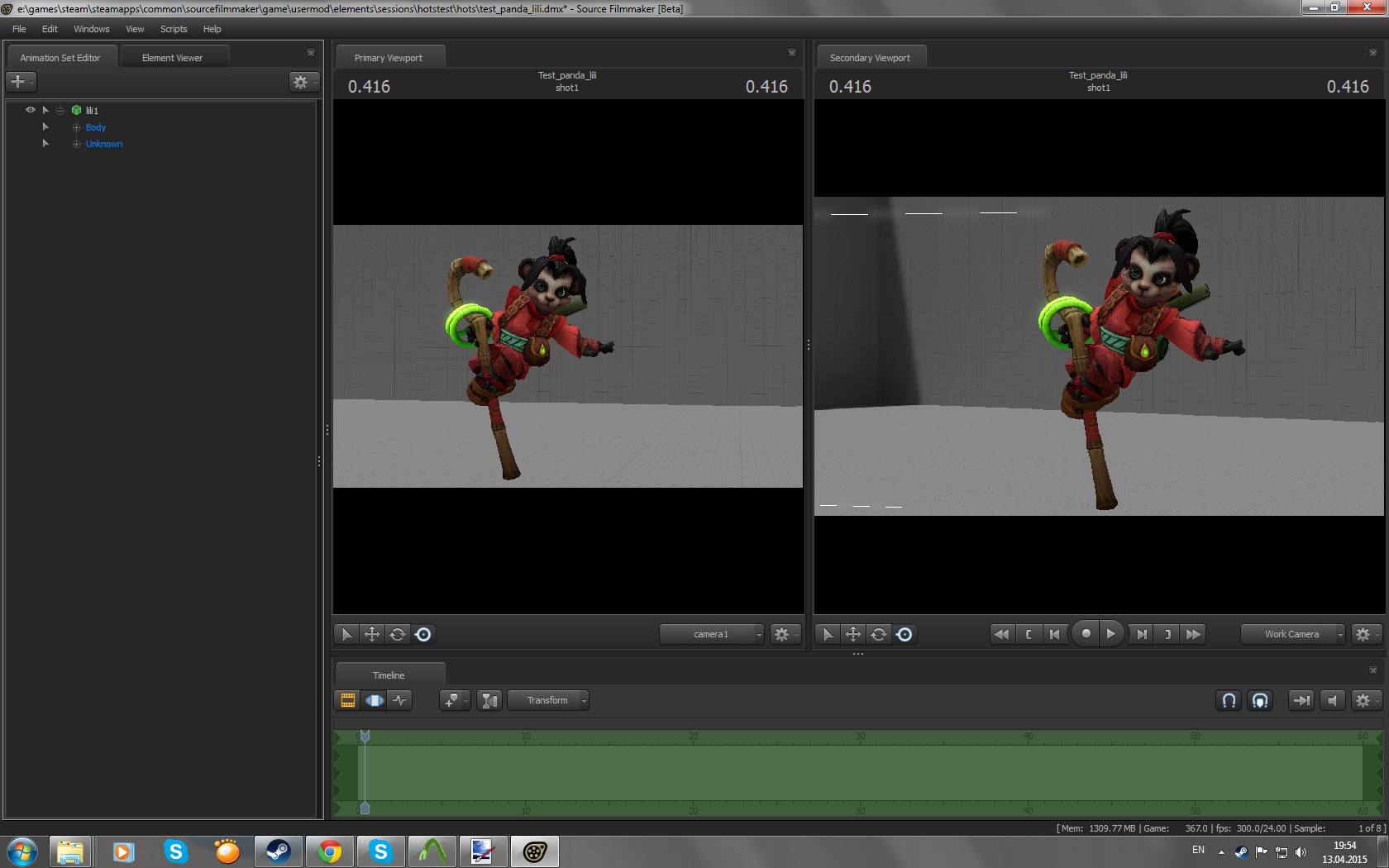The height and width of the screenshot is (868, 1389).
Task: Open the Animation Set Editor gear menu
Action: point(303,82)
